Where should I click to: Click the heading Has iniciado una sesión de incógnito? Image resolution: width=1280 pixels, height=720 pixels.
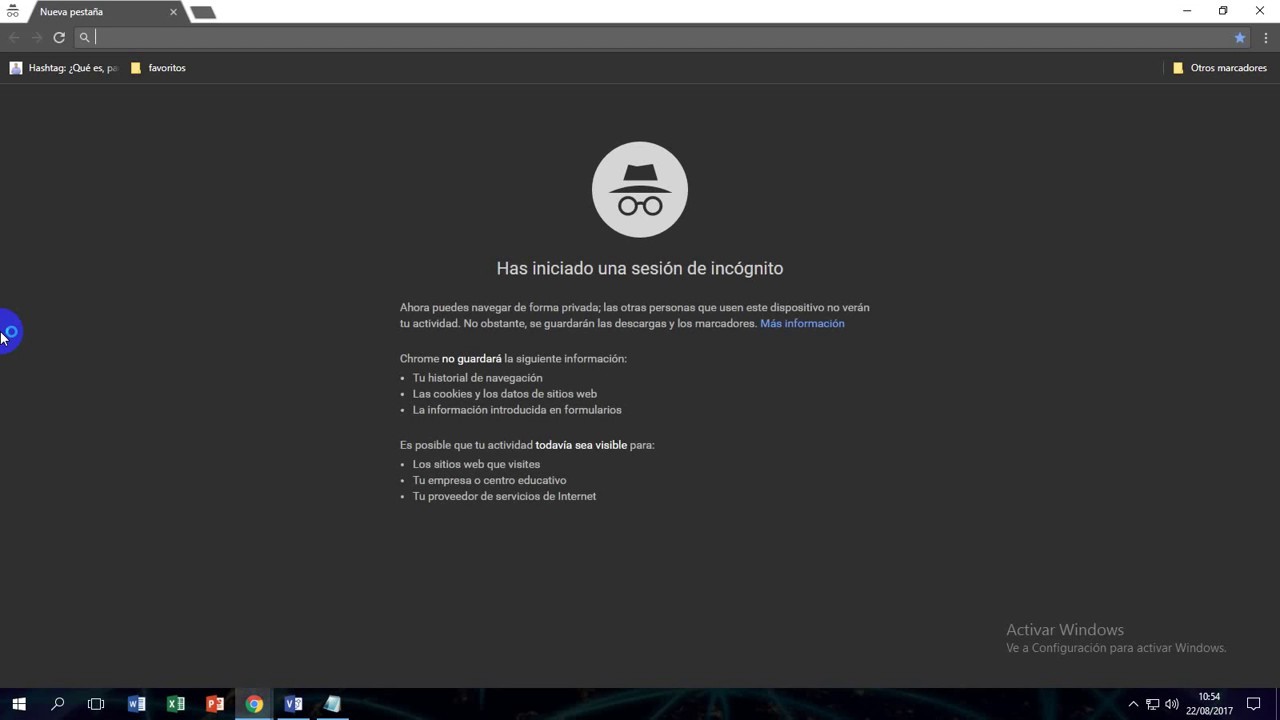pyautogui.click(x=640, y=268)
